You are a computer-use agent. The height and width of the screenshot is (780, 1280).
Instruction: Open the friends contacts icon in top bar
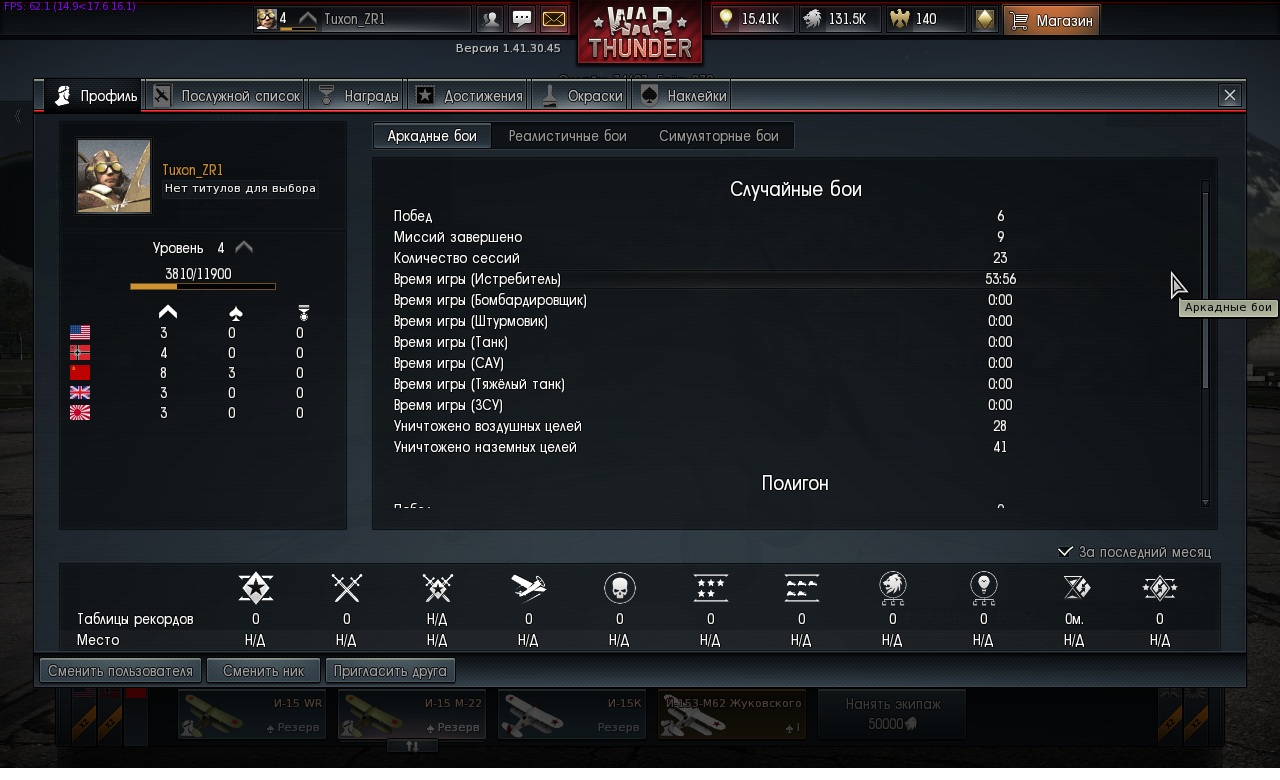[490, 19]
